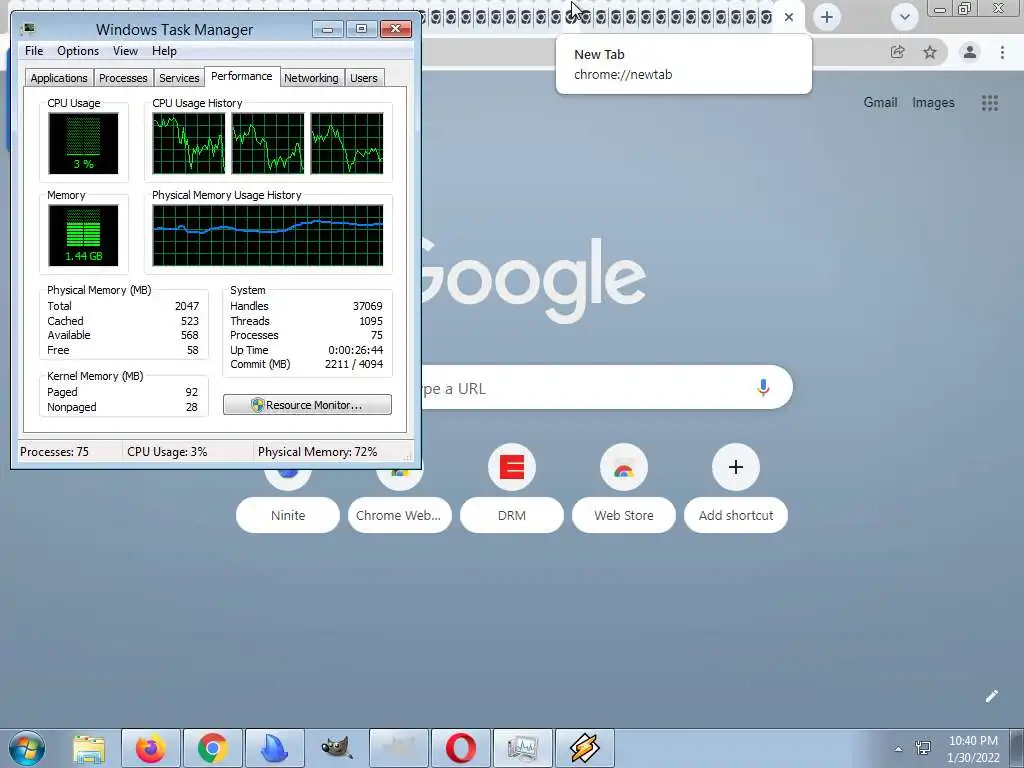Image resolution: width=1024 pixels, height=768 pixels.
Task: Click the faded taskbar icon beside GIMP
Action: (398, 748)
